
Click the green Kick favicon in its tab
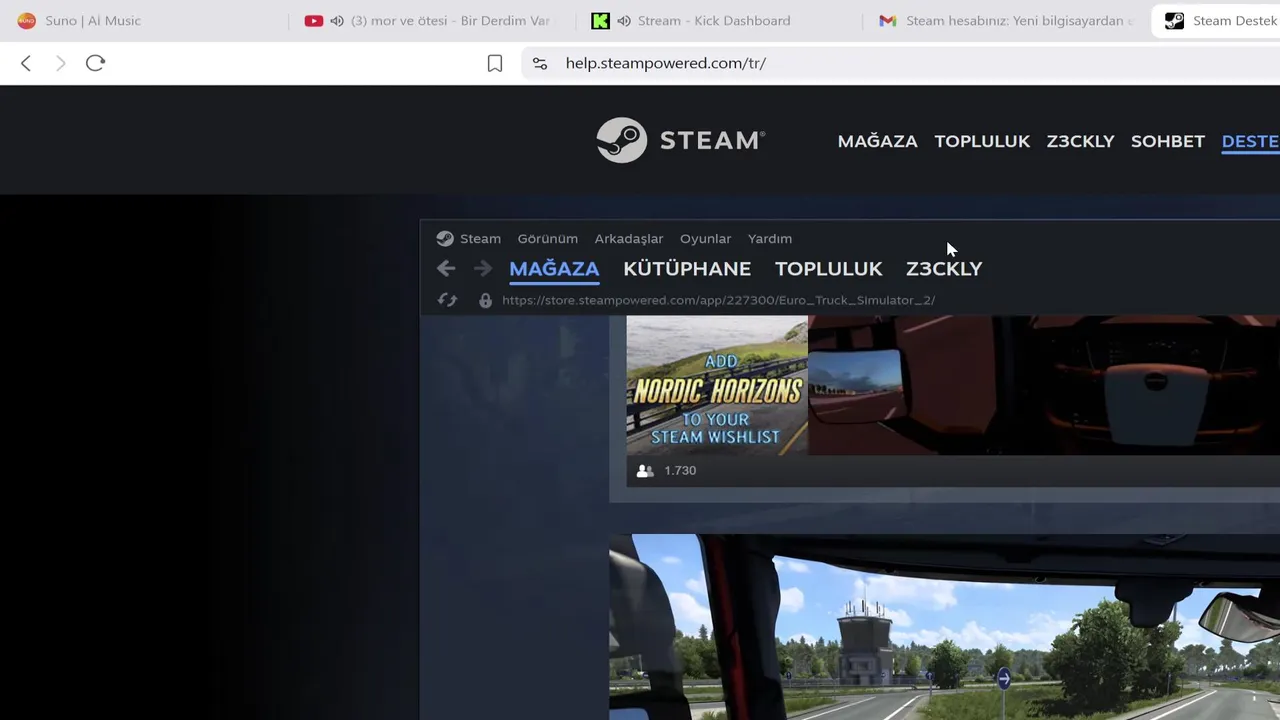(600, 20)
